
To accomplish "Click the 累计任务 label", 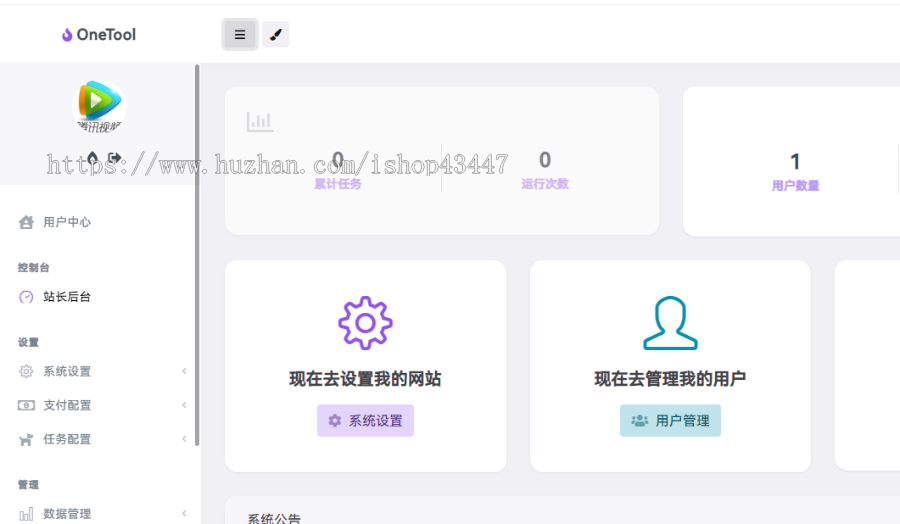I will 338,184.
